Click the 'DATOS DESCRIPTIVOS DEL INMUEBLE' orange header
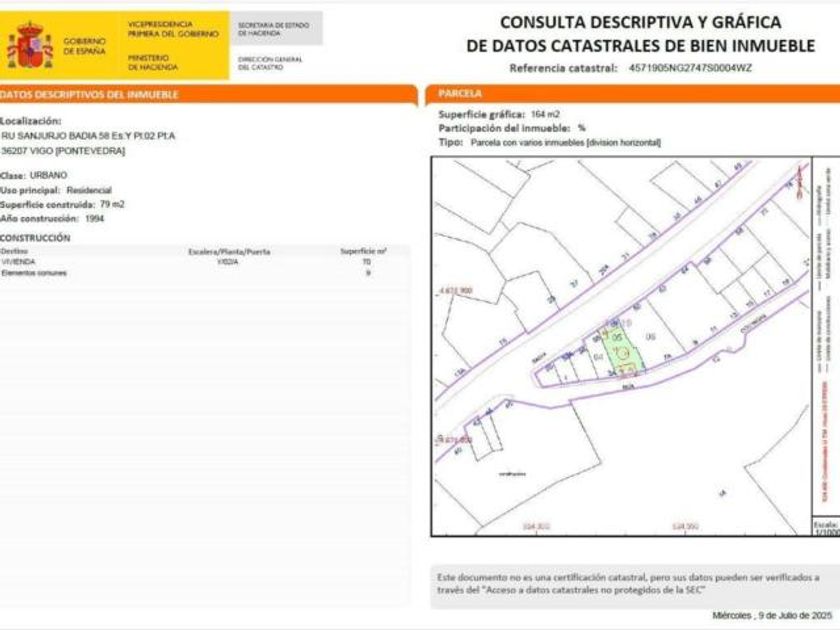The height and width of the screenshot is (630, 840). tap(208, 95)
